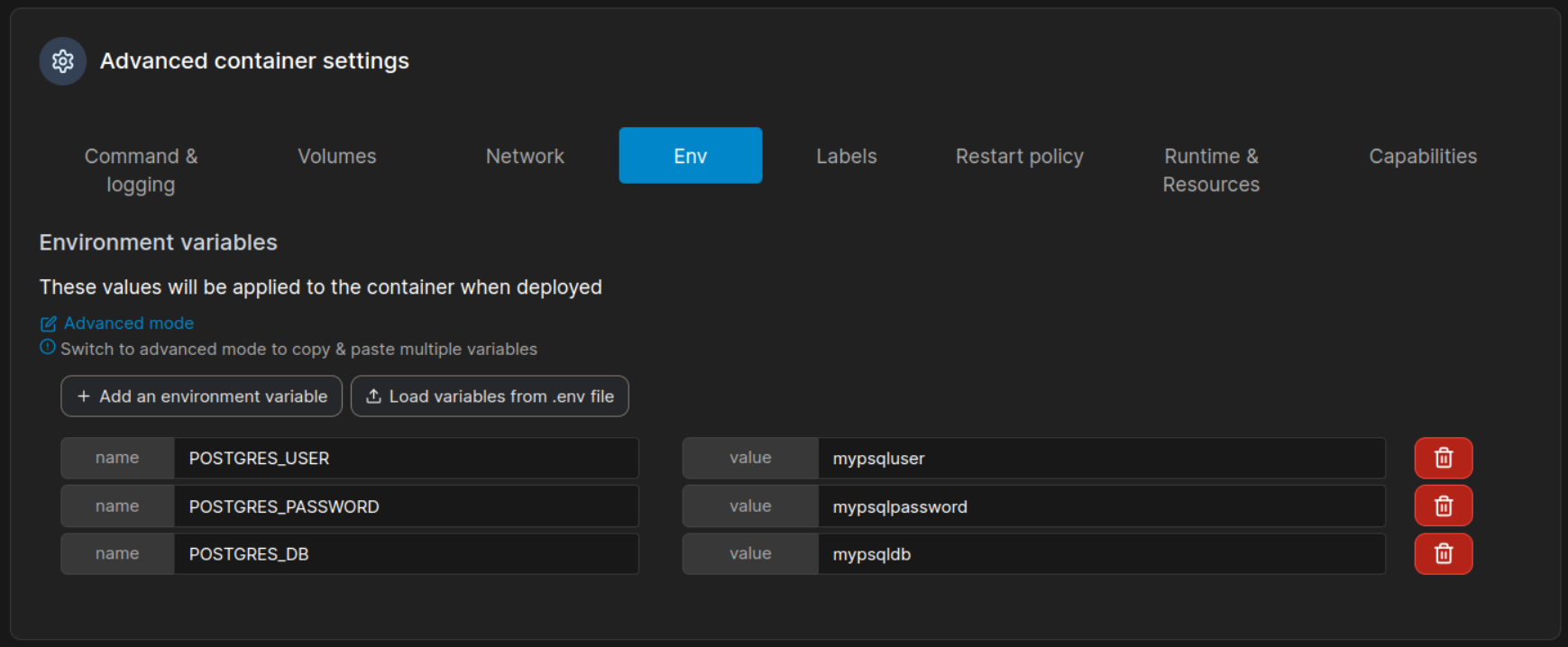Load variables from .env file
This screenshot has height=647, width=1568.
[x=490, y=396]
